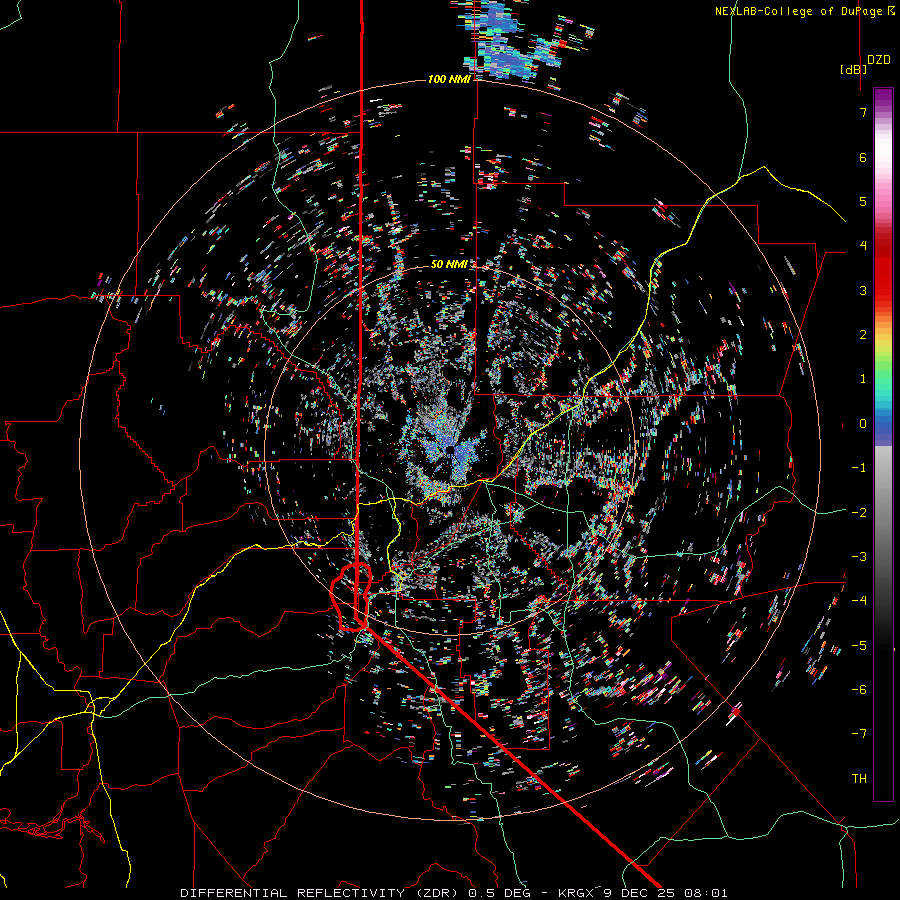Click the TH threshold label on the scale

[x=859, y=779]
